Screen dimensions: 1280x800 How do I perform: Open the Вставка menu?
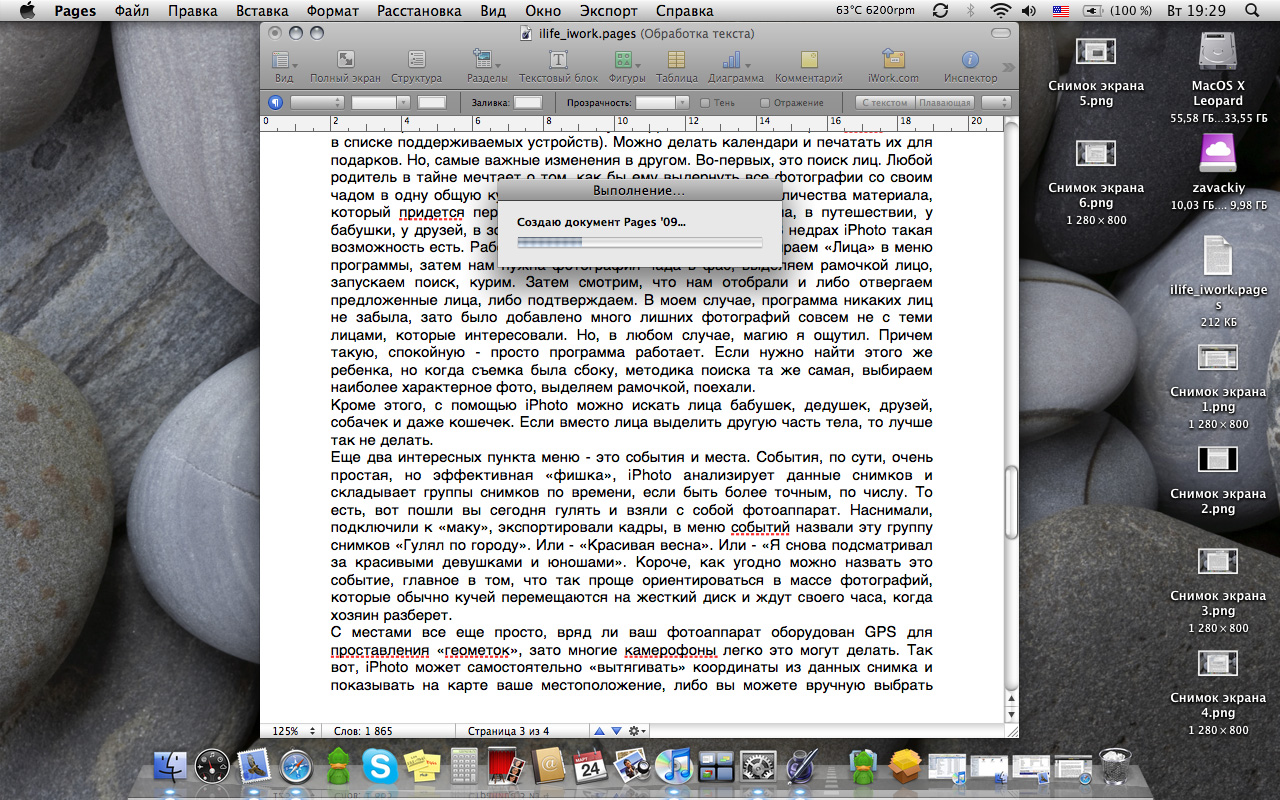pos(262,11)
